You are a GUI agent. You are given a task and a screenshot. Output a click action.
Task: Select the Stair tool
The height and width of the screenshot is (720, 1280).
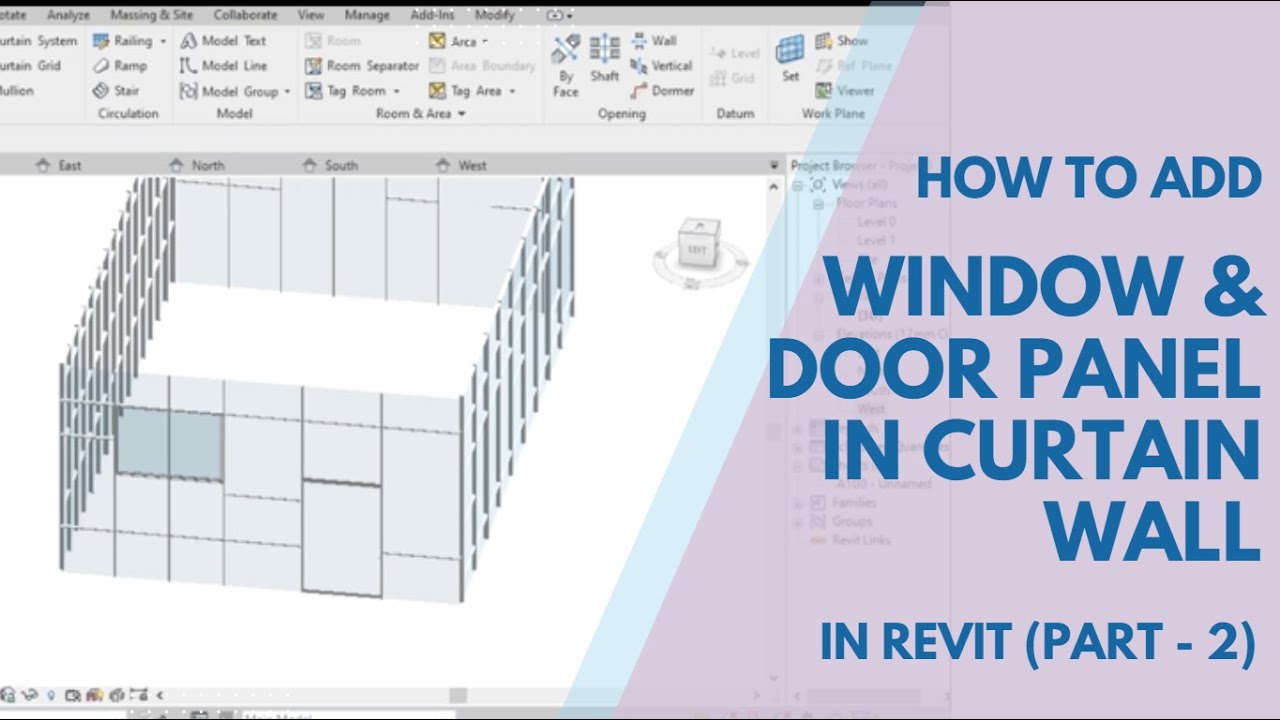(116, 91)
